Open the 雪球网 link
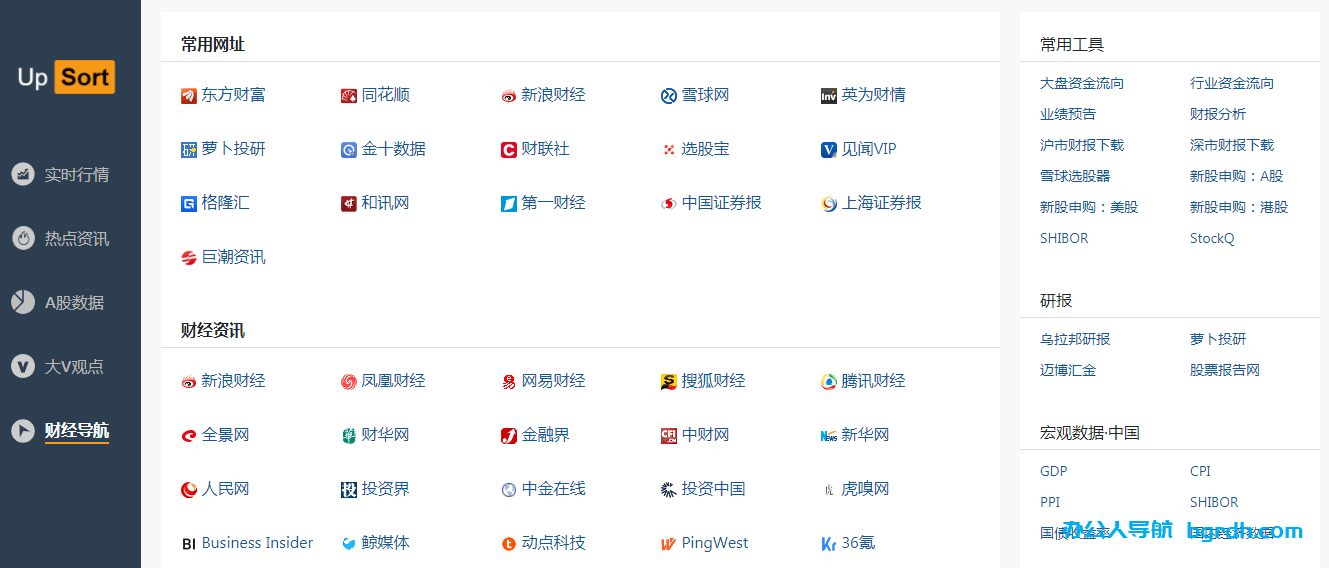The height and width of the screenshot is (568, 1329). [705, 95]
